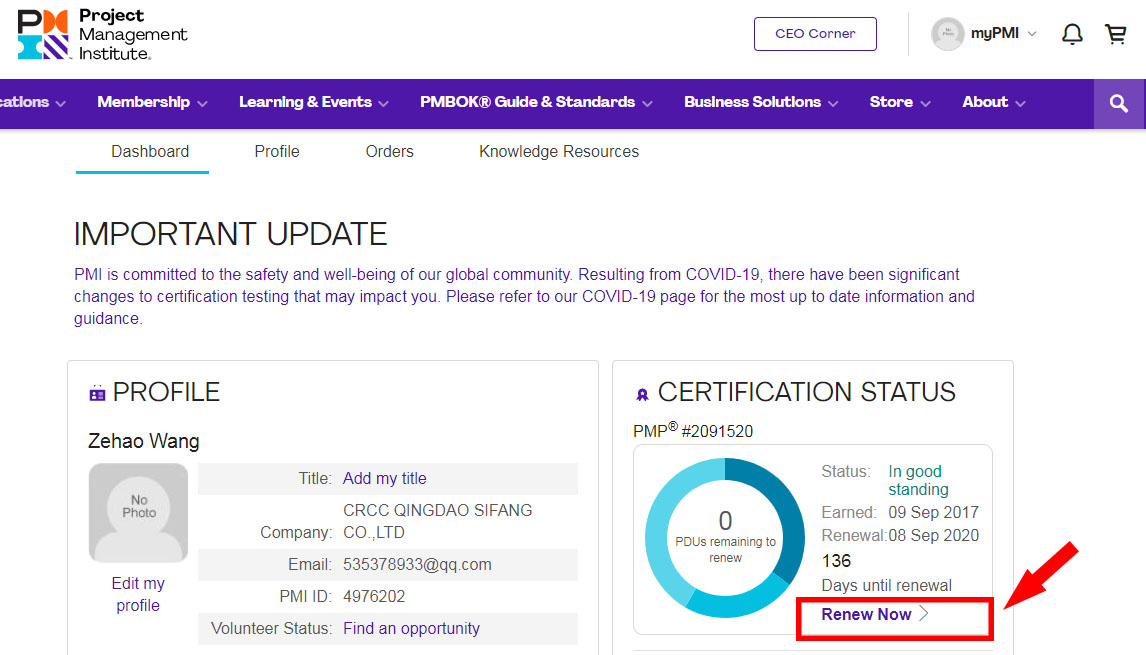Click the COVID-19 important update notice text

click(x=524, y=296)
